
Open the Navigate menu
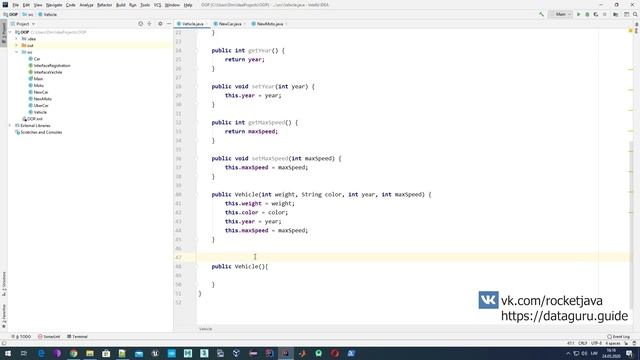pyautogui.click(x=53, y=5)
